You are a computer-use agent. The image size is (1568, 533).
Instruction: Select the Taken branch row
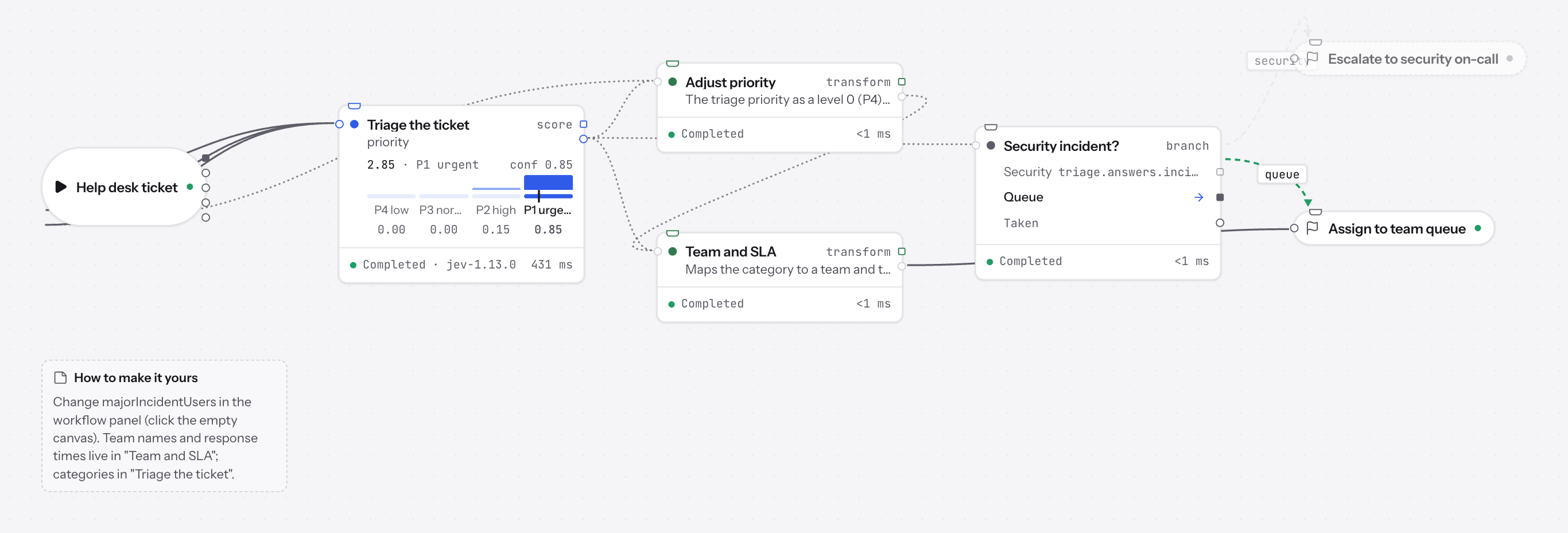(1098, 223)
